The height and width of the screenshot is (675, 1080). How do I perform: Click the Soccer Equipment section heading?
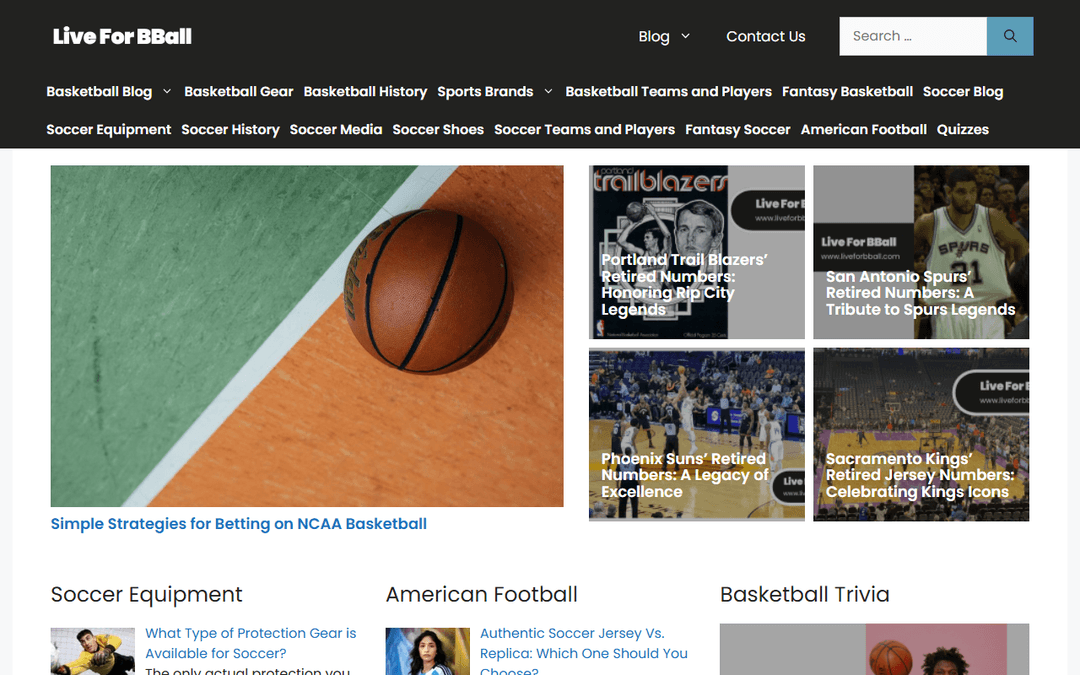pyautogui.click(x=147, y=594)
